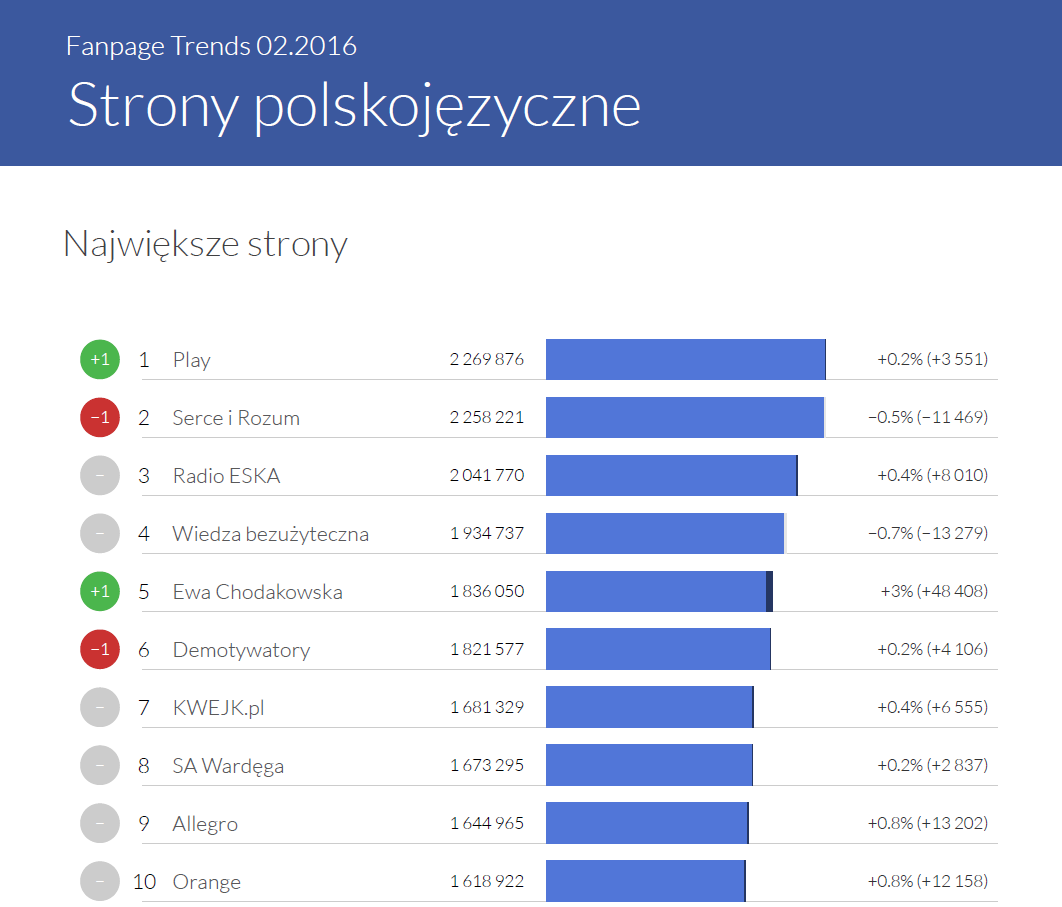Screen dimensions: 1062x907
Task: Click the blue bar for Play
Action: tap(685, 359)
